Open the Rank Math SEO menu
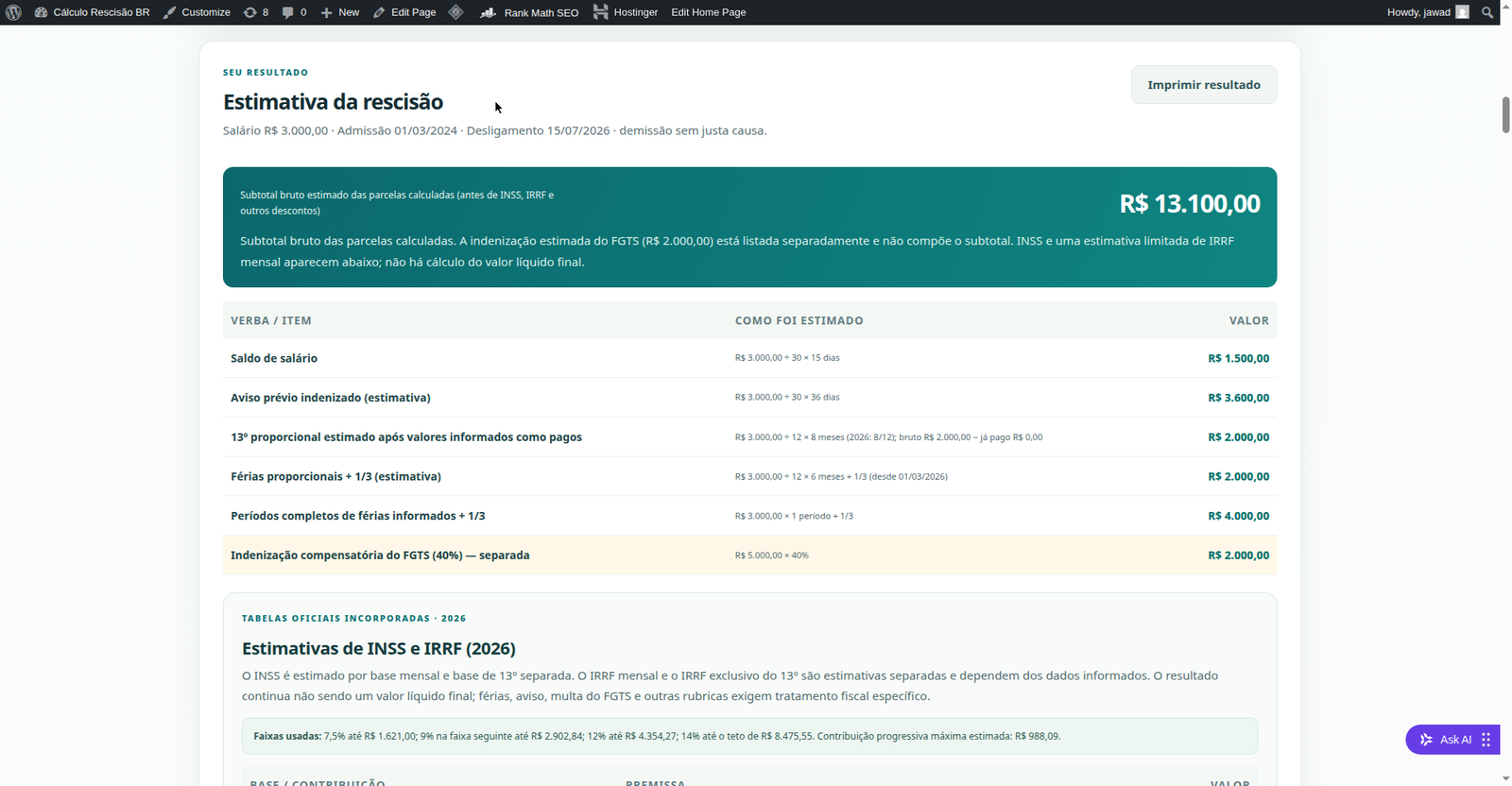Viewport: 1512px width, 786px height. (529, 12)
